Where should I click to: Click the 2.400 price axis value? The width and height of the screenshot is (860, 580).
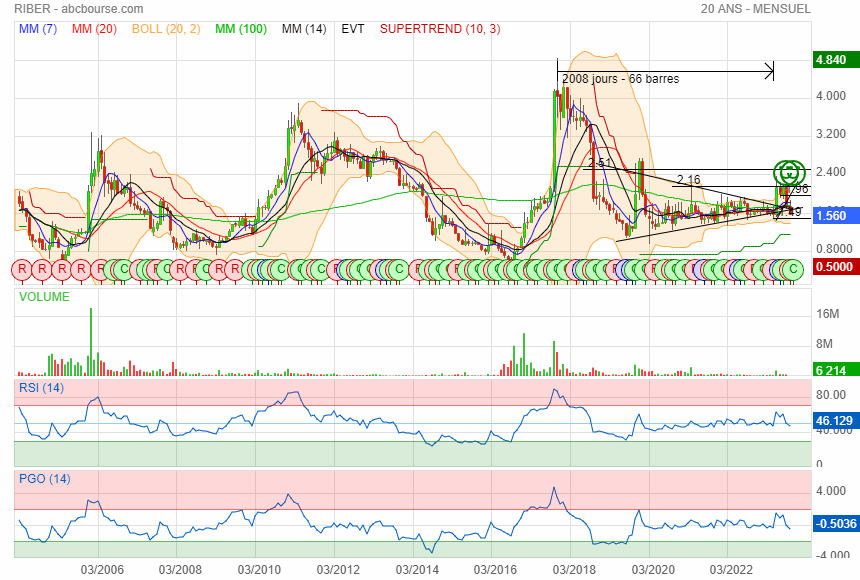coord(831,172)
